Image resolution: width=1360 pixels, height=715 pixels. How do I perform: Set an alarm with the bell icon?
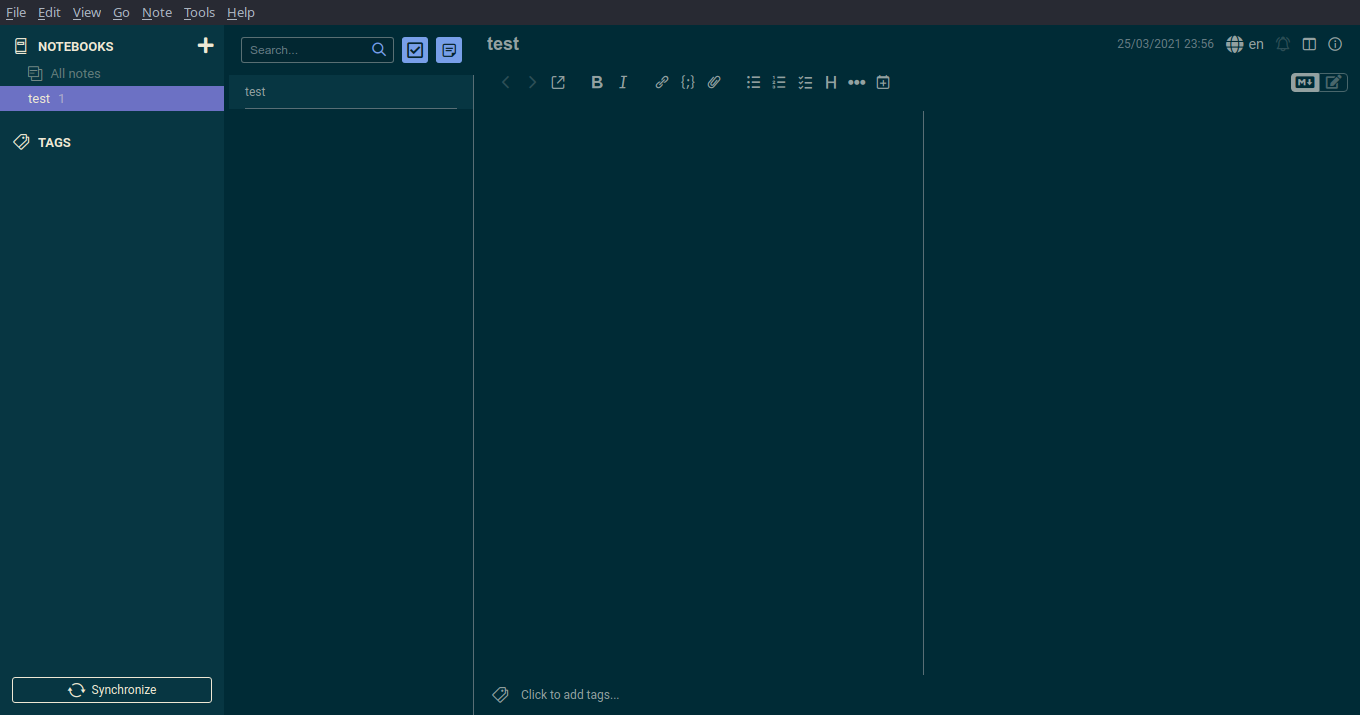1283,44
